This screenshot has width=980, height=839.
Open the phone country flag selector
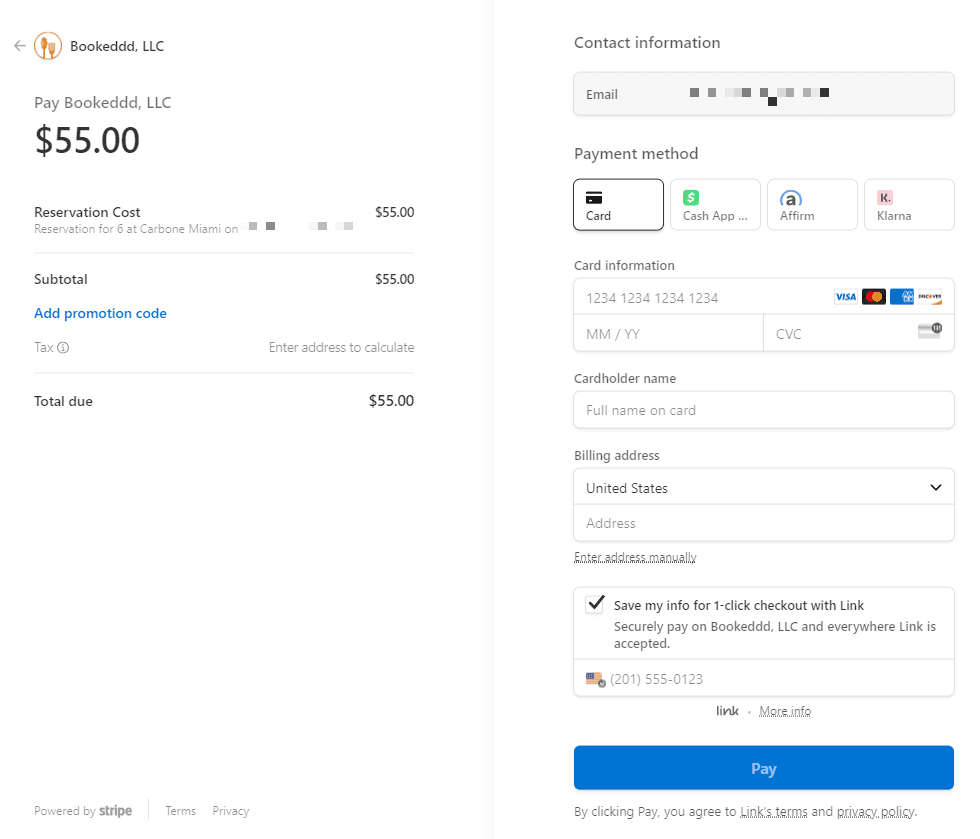(593, 679)
